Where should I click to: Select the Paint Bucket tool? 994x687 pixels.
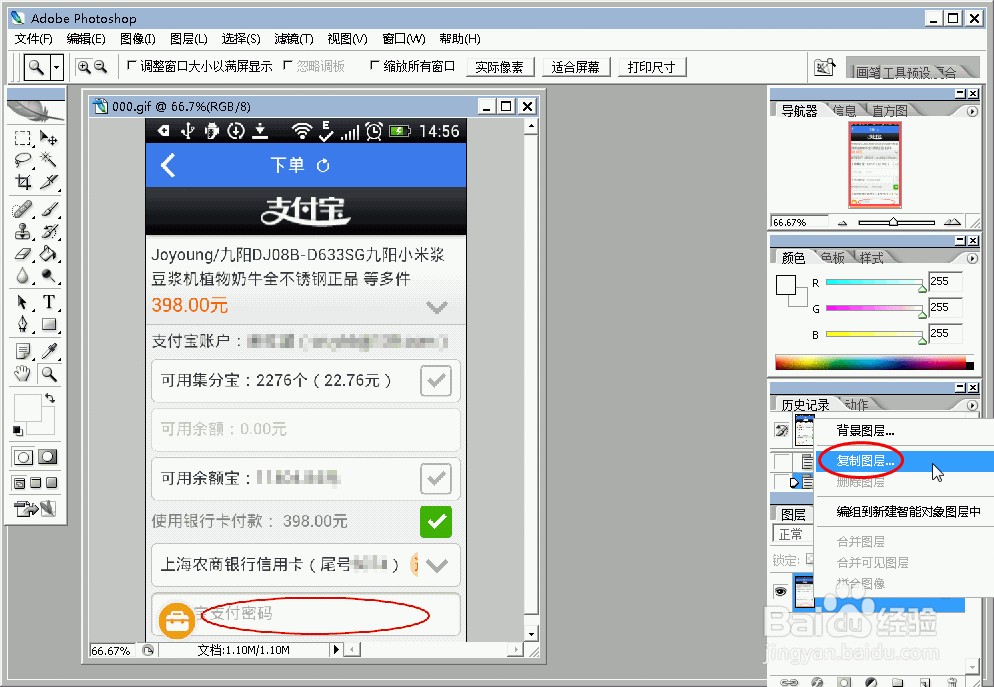pyautogui.click(x=49, y=254)
